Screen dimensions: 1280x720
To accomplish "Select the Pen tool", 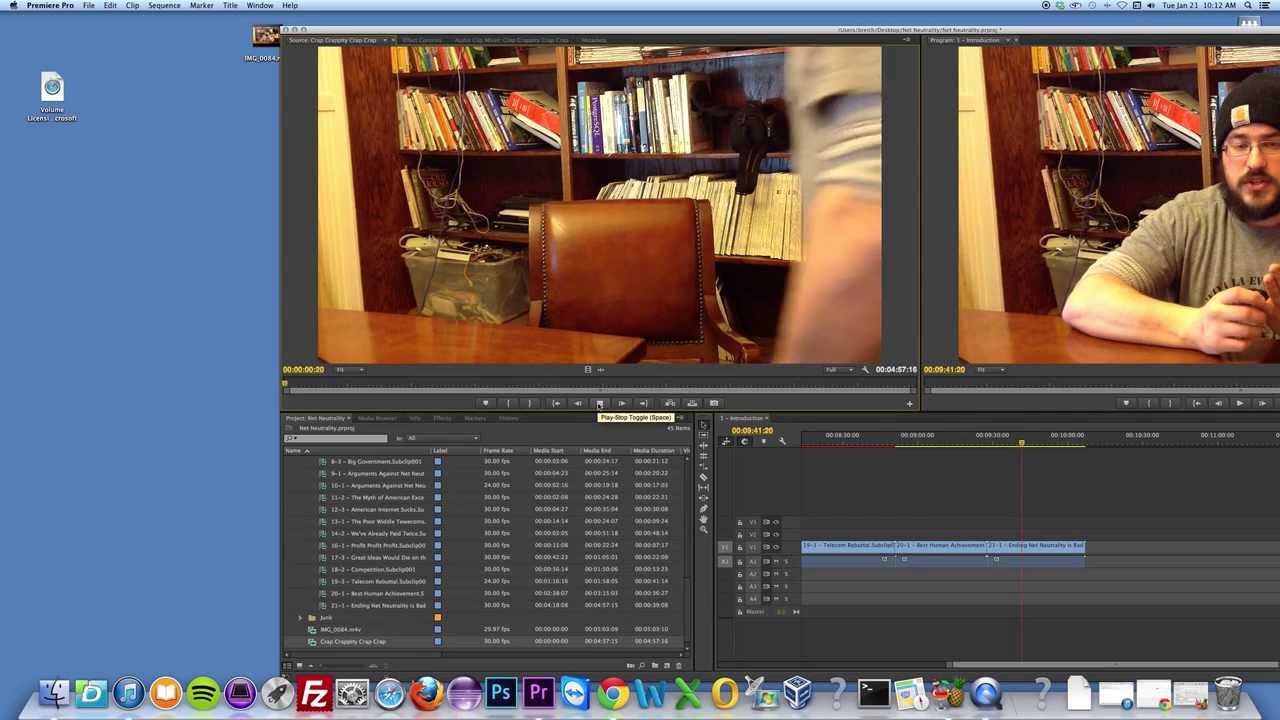I will 704,508.
